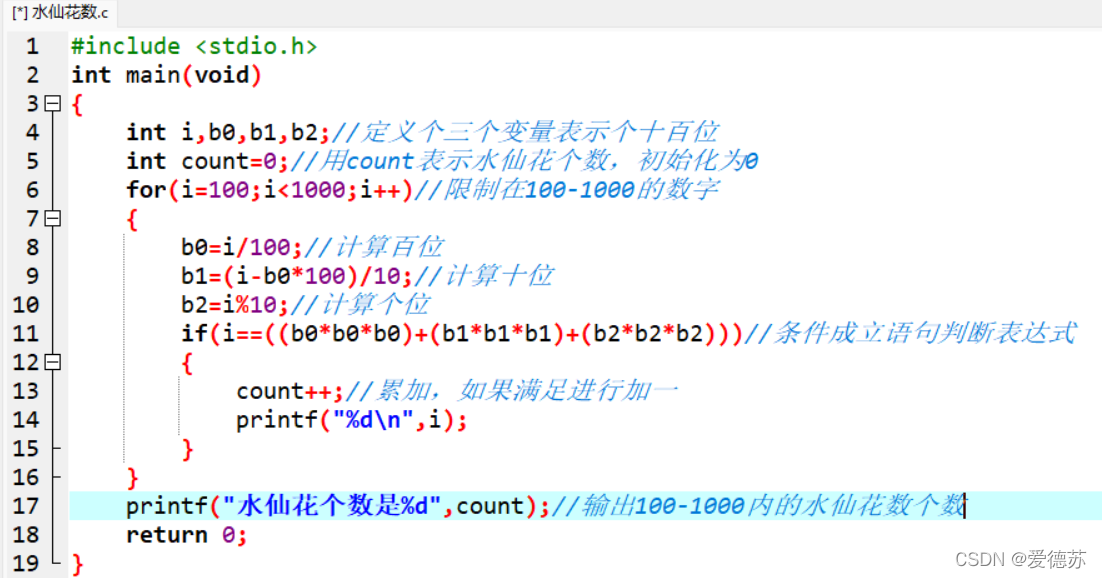Click the comment '//限制在100-1000的数字'
Viewport: 1102px width, 578px height.
tap(566, 190)
